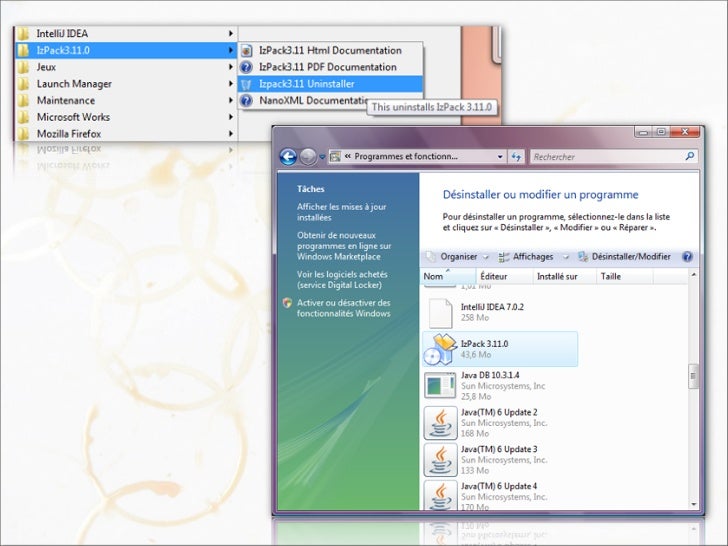Open the Affichages dropdown arrow

(x=566, y=257)
